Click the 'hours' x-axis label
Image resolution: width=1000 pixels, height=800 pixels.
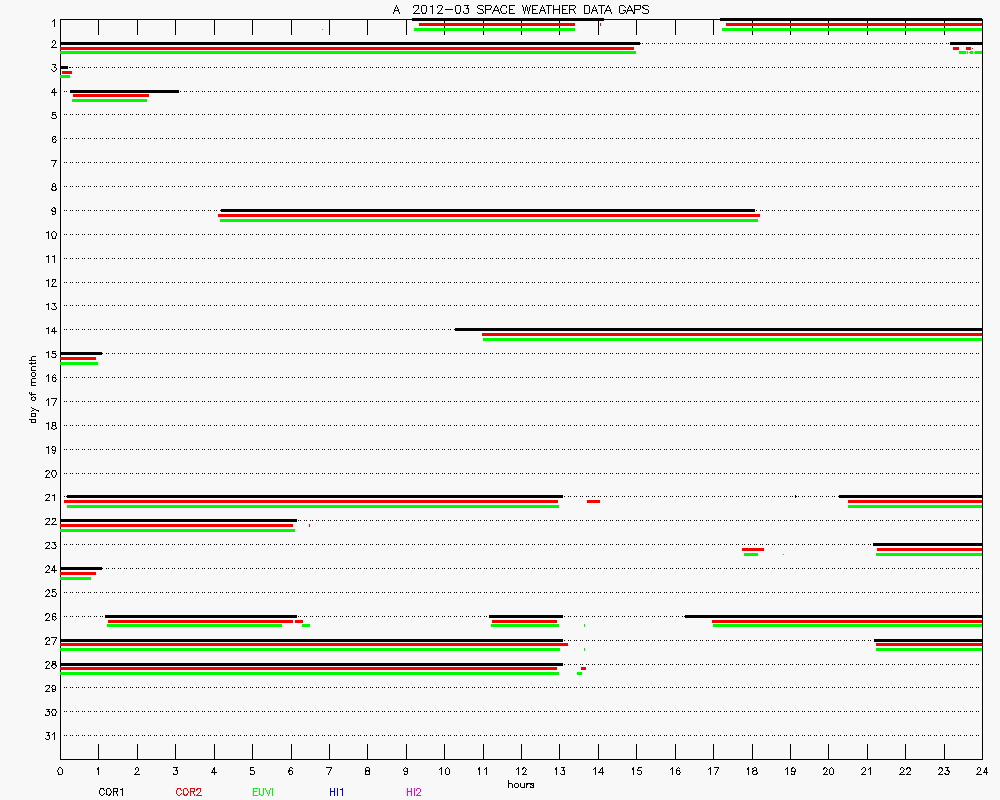pos(520,784)
